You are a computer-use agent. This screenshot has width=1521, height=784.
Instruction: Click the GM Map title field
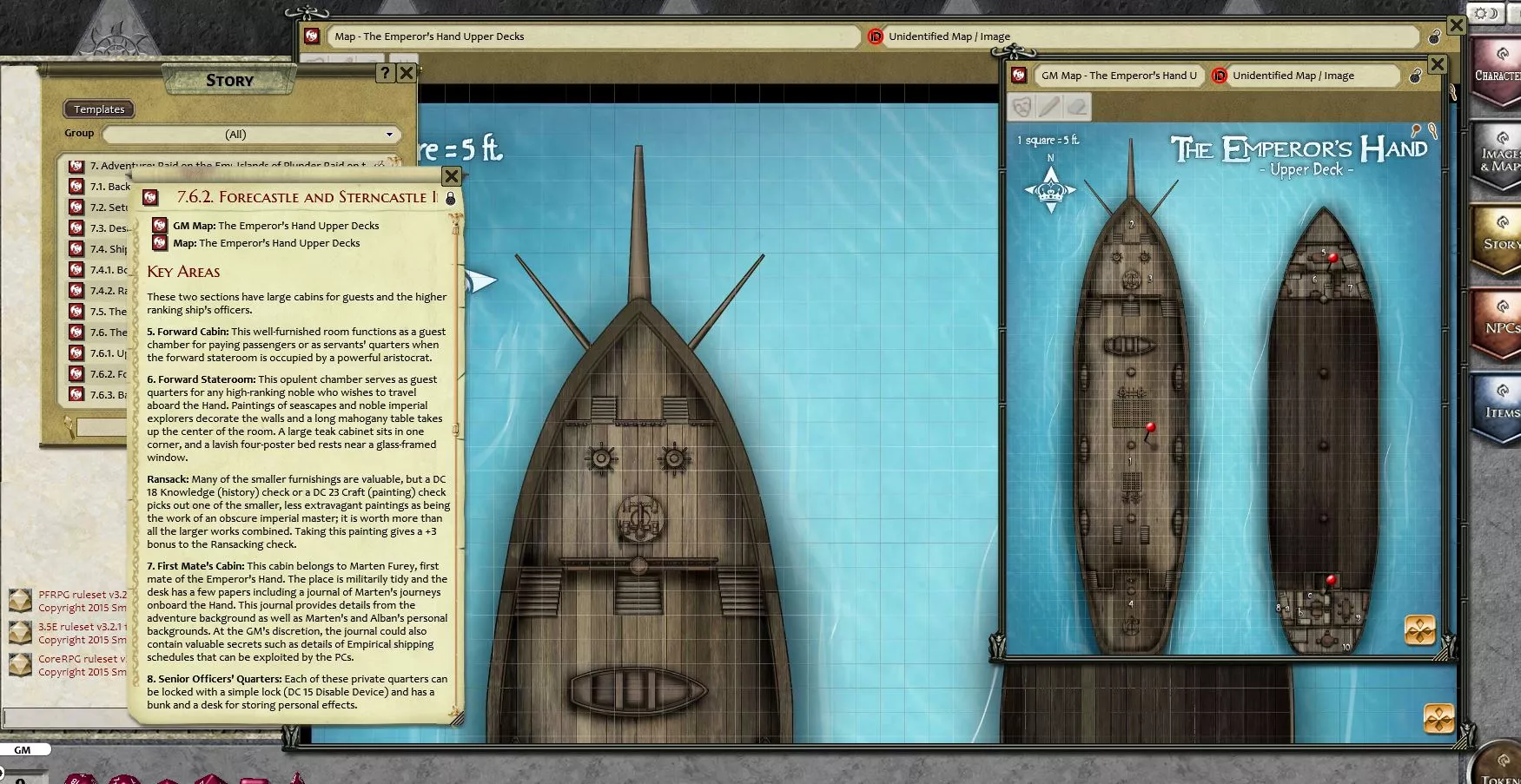click(1118, 76)
